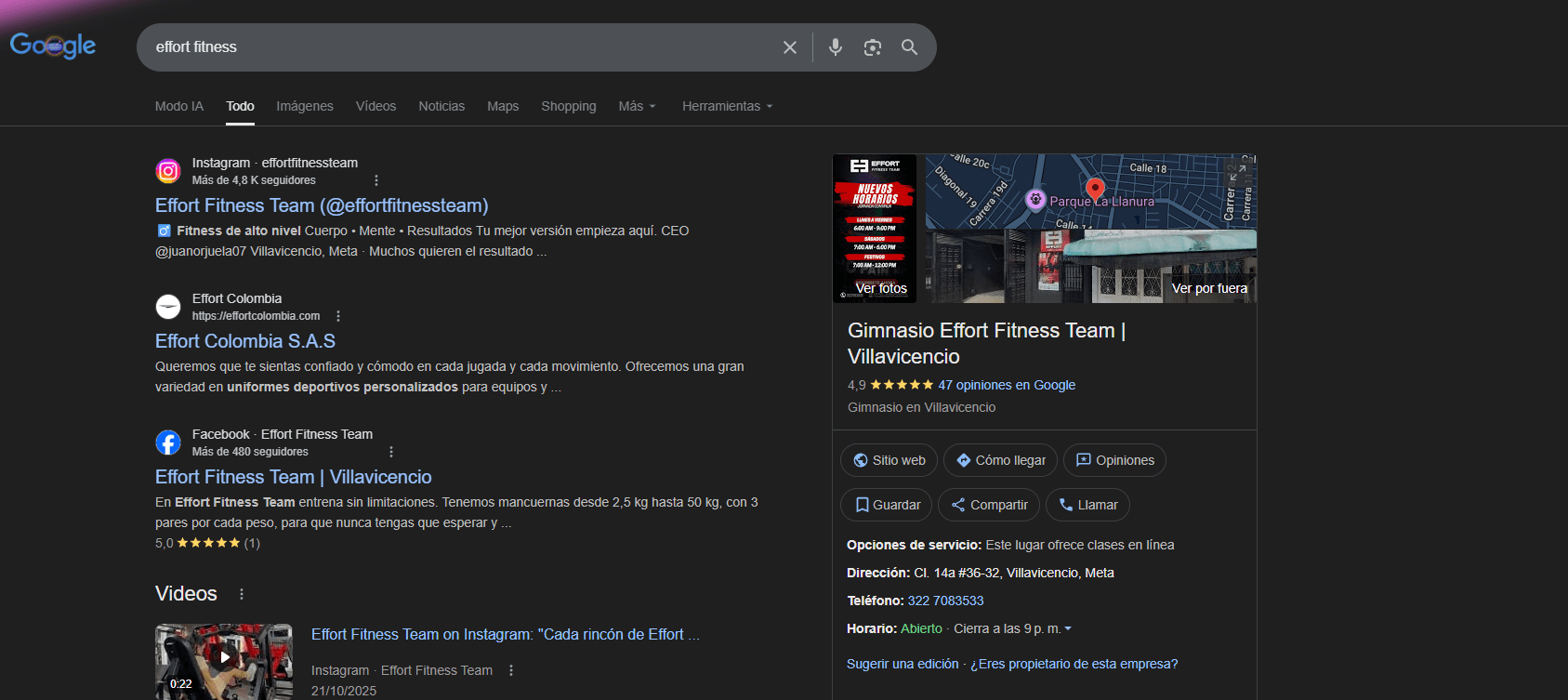Expand the Herramientas dropdown

(x=728, y=106)
